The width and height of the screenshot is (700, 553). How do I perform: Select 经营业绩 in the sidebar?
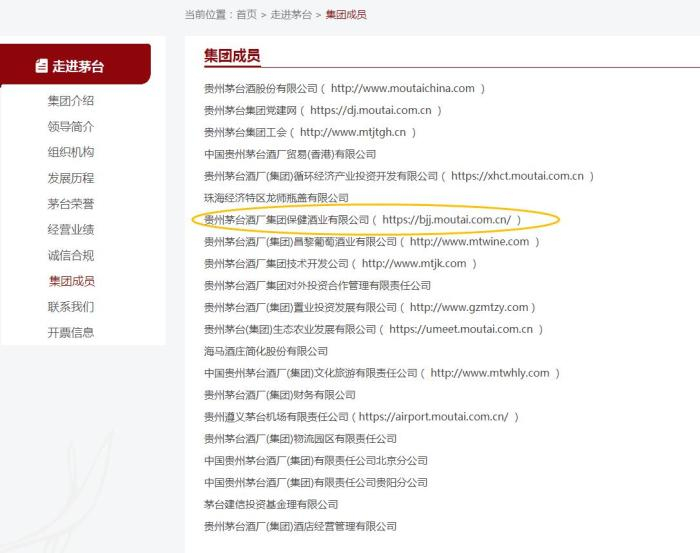tap(71, 230)
